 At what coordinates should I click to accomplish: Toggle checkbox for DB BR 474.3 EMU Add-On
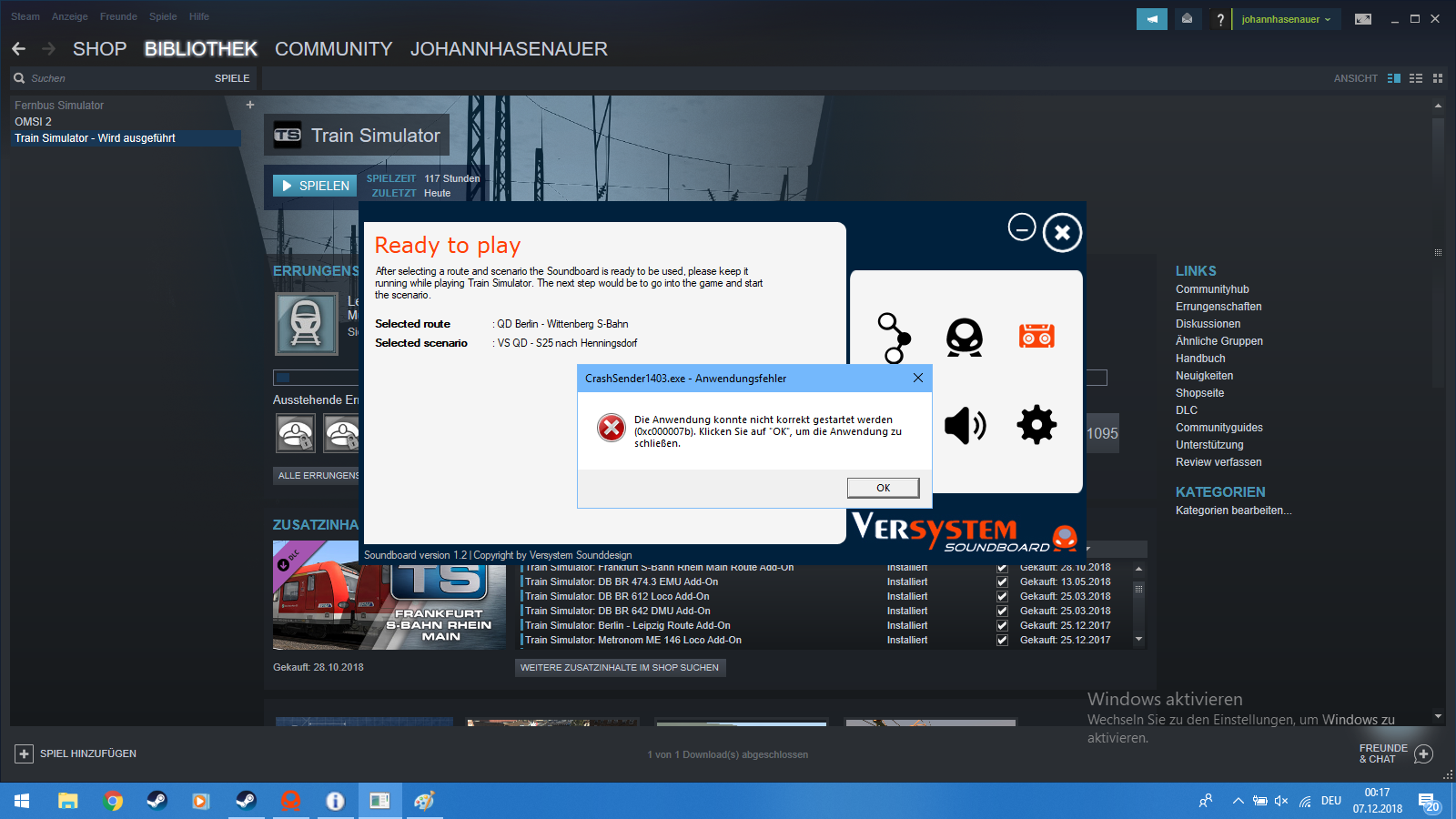(x=1002, y=581)
